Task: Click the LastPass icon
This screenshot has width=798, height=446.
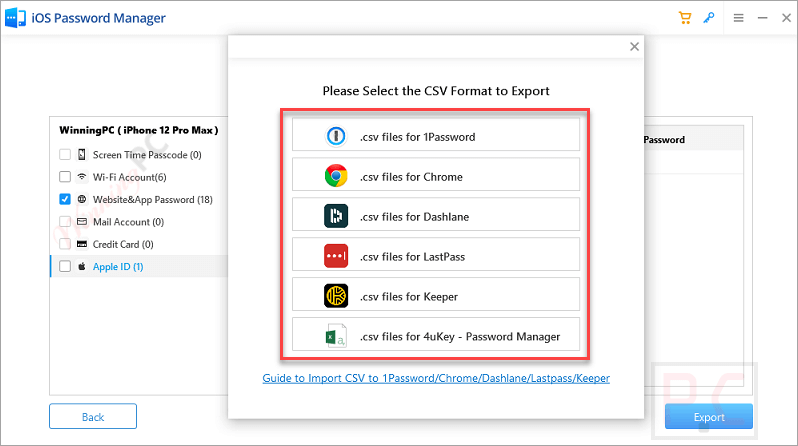Action: click(336, 256)
